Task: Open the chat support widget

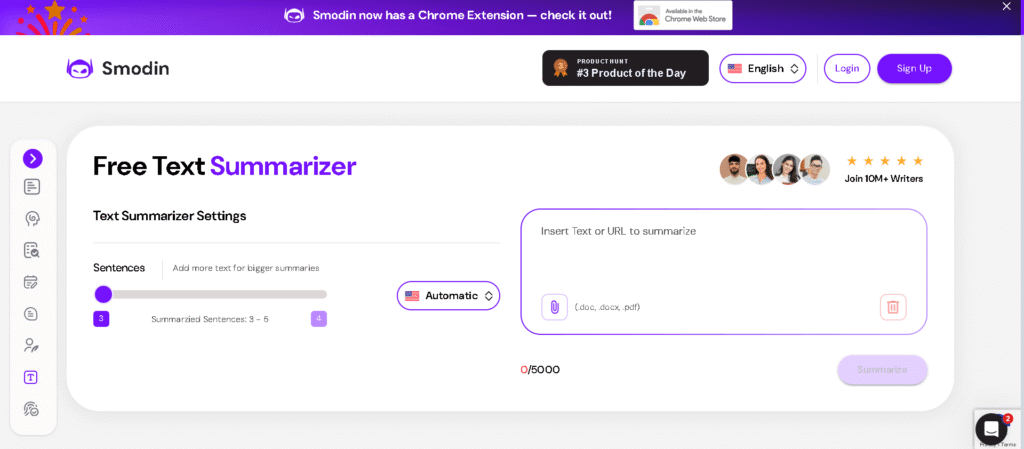Action: [991, 429]
